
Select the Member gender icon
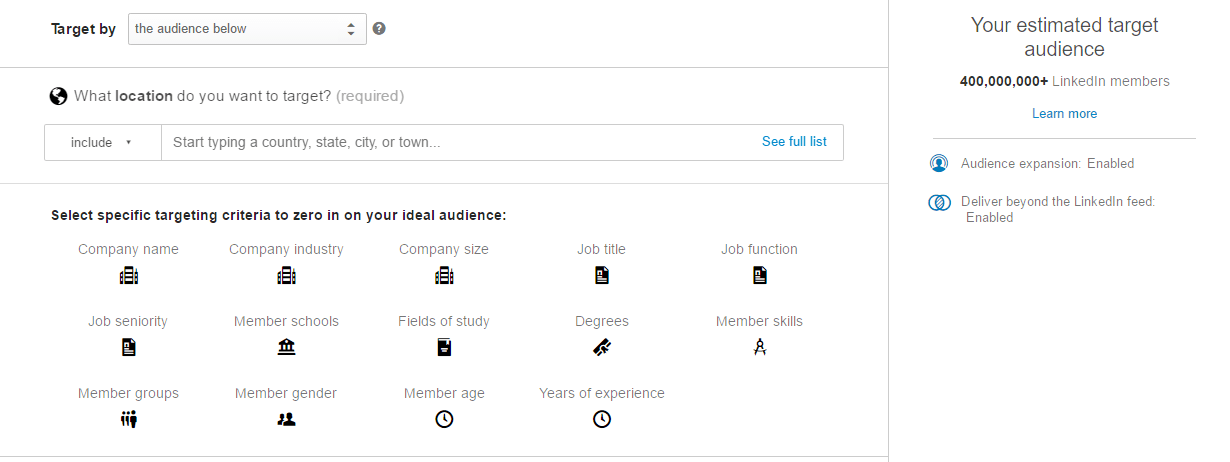click(x=286, y=420)
